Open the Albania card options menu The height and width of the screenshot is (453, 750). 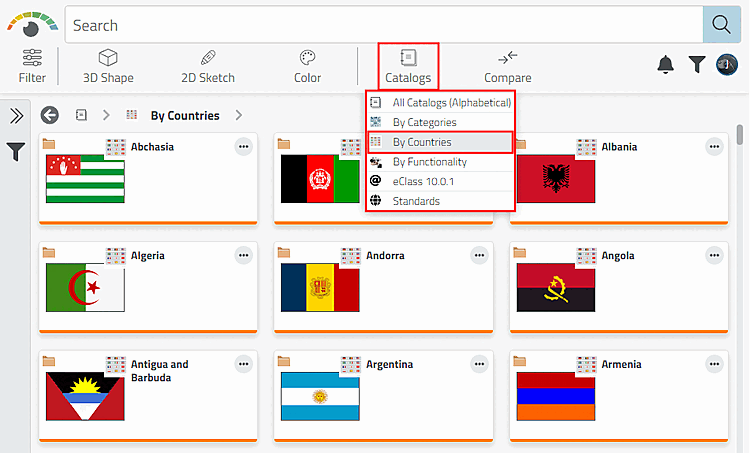[x=714, y=146]
